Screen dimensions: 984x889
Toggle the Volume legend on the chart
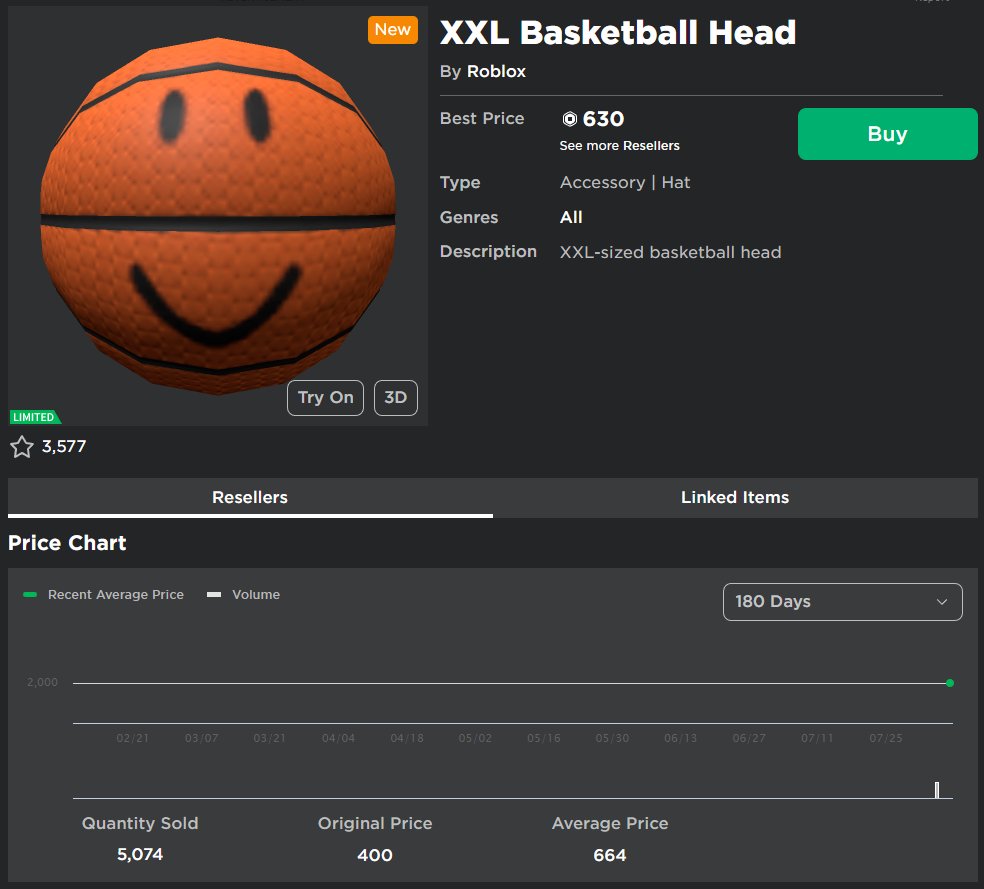pos(242,594)
